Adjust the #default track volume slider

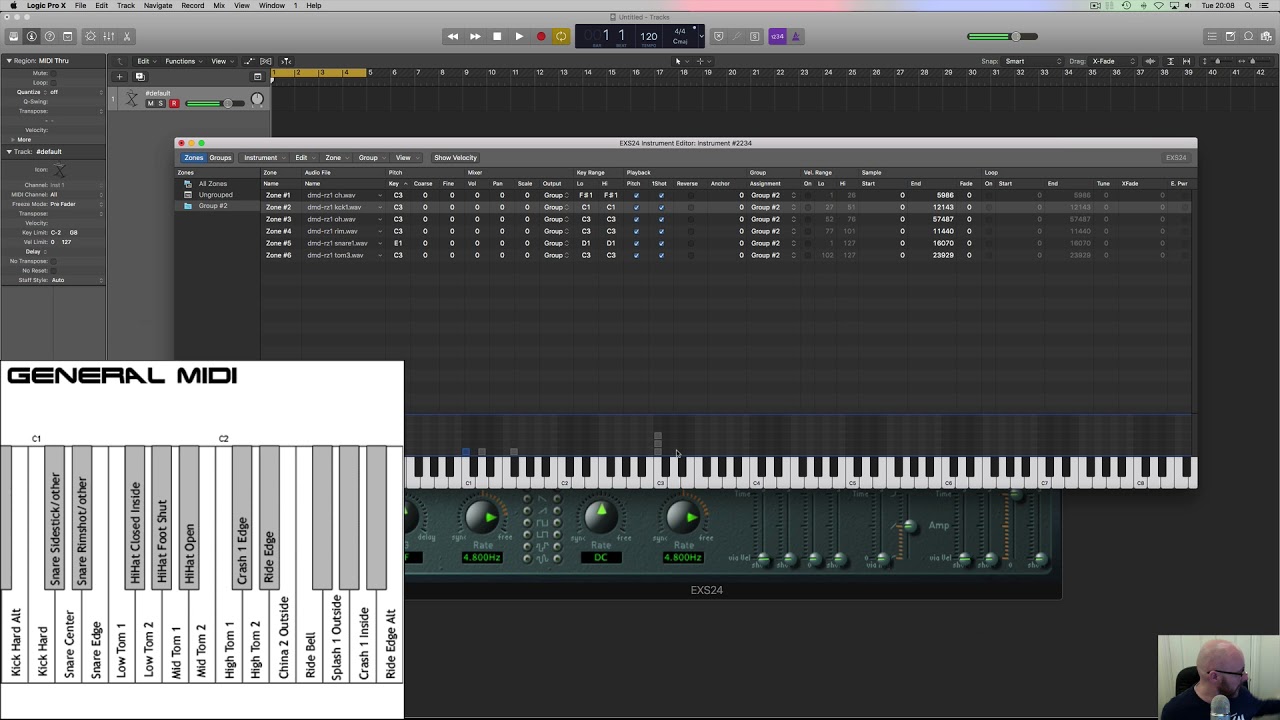tap(213, 104)
